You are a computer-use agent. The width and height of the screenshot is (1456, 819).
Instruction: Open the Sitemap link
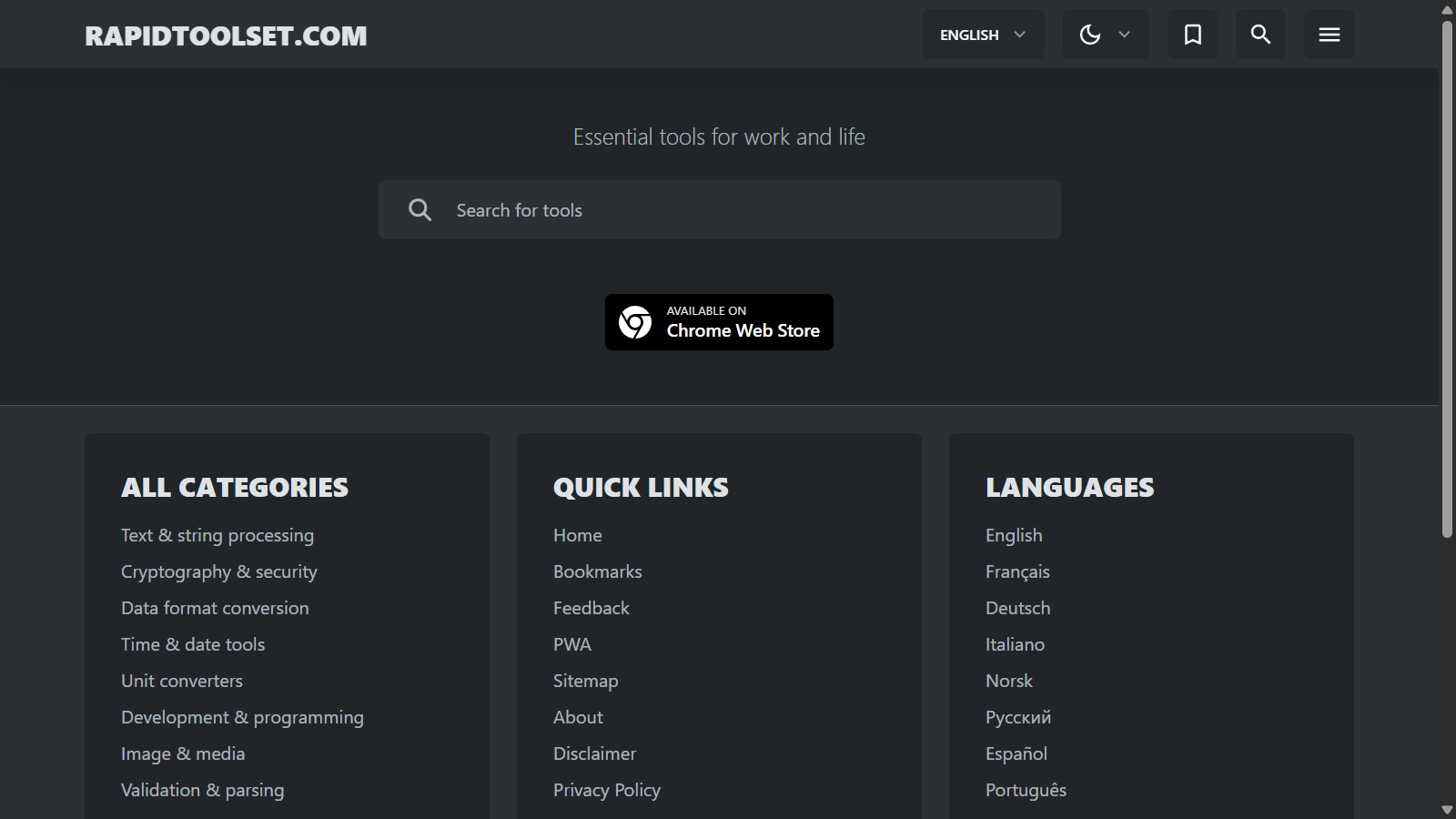[585, 680]
